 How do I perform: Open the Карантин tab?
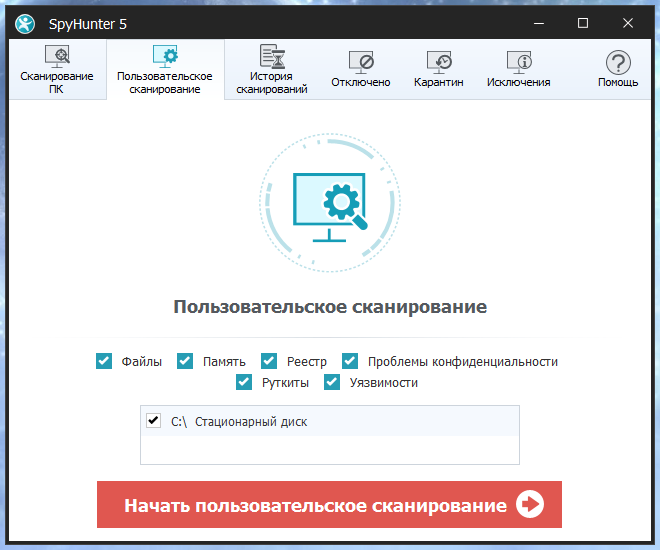(x=439, y=70)
